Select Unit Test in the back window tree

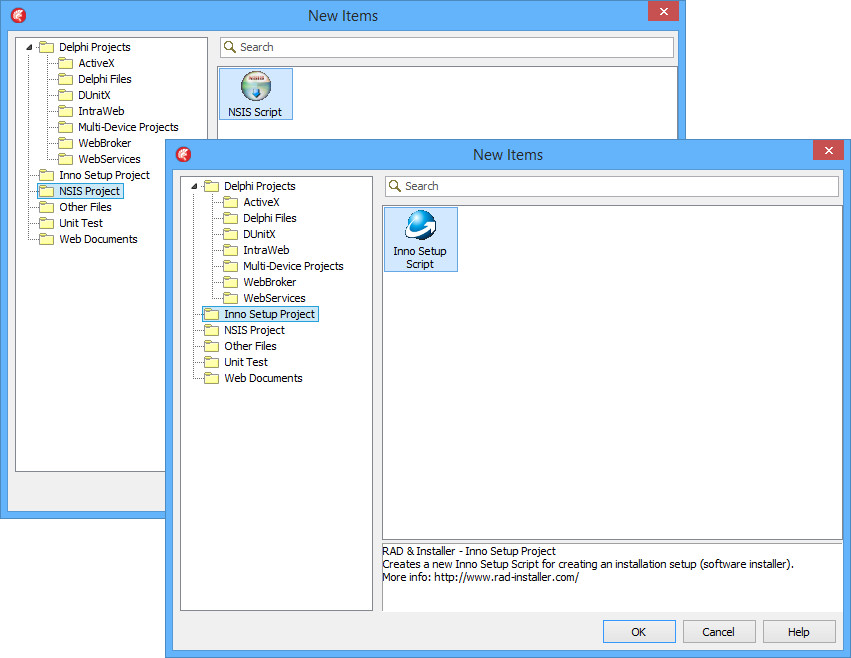pos(81,223)
